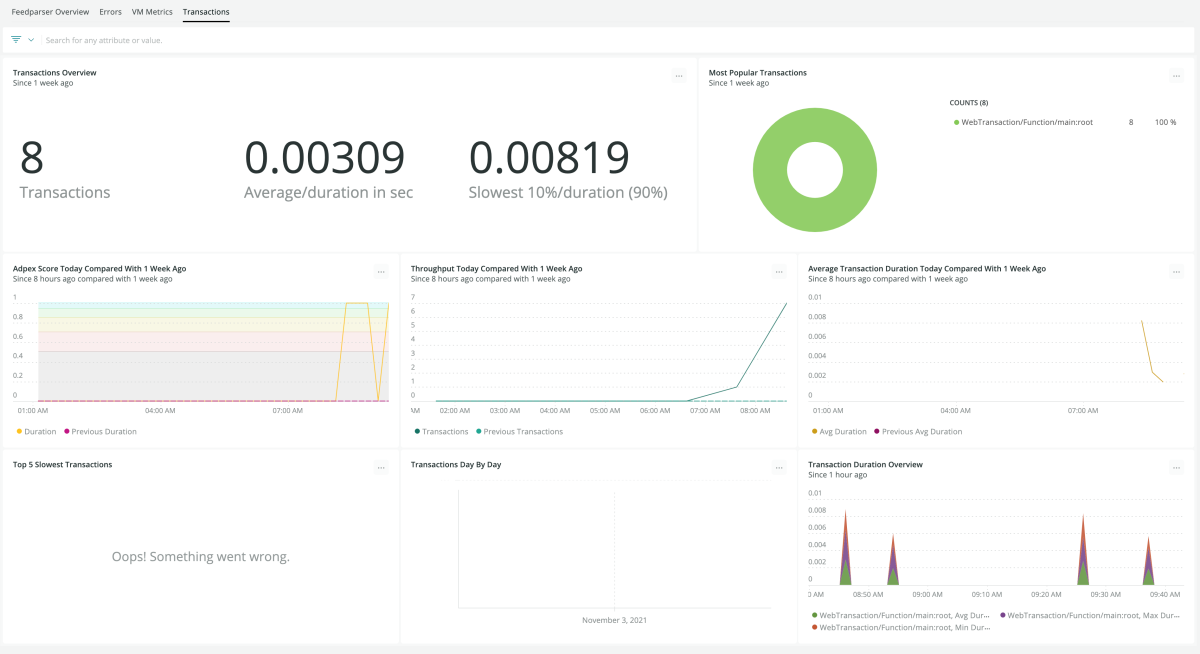Open the Feedparser Overview tab
This screenshot has width=1200, height=654.
click(50, 12)
